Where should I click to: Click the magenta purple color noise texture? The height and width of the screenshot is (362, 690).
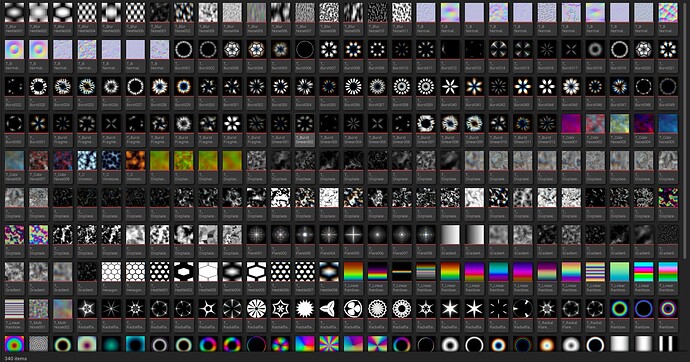click(571, 124)
